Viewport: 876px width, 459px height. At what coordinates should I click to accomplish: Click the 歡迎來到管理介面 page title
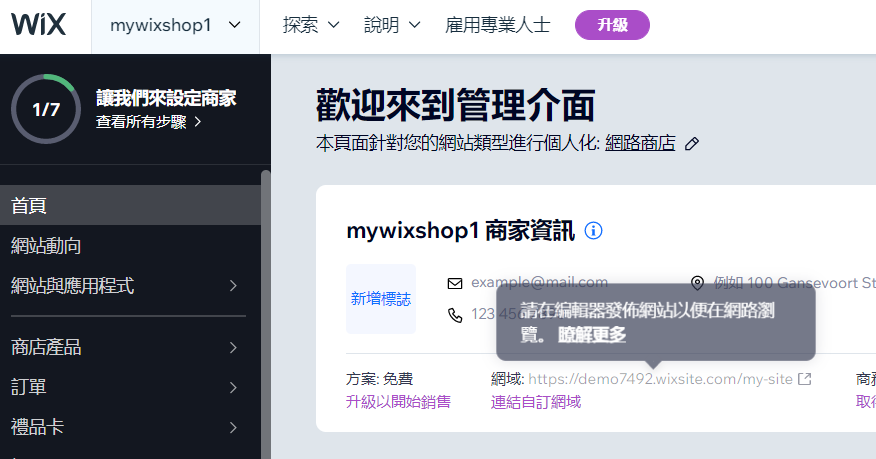click(455, 105)
